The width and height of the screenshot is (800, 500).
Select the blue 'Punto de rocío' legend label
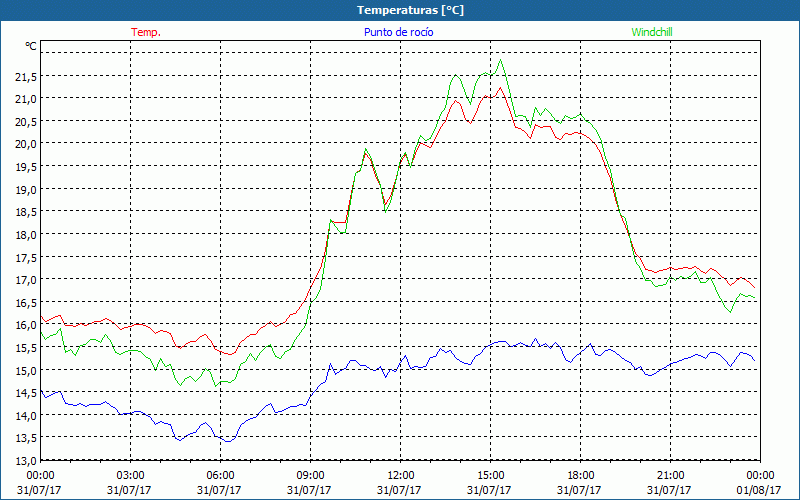[398, 32]
